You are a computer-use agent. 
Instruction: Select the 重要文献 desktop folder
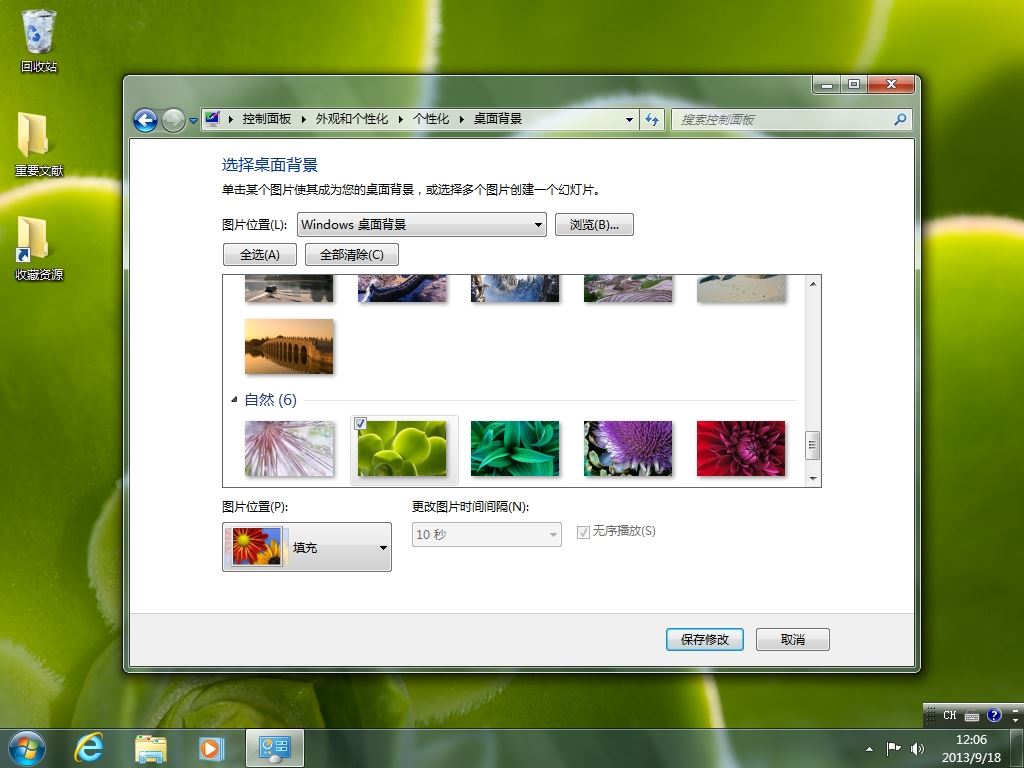click(39, 144)
